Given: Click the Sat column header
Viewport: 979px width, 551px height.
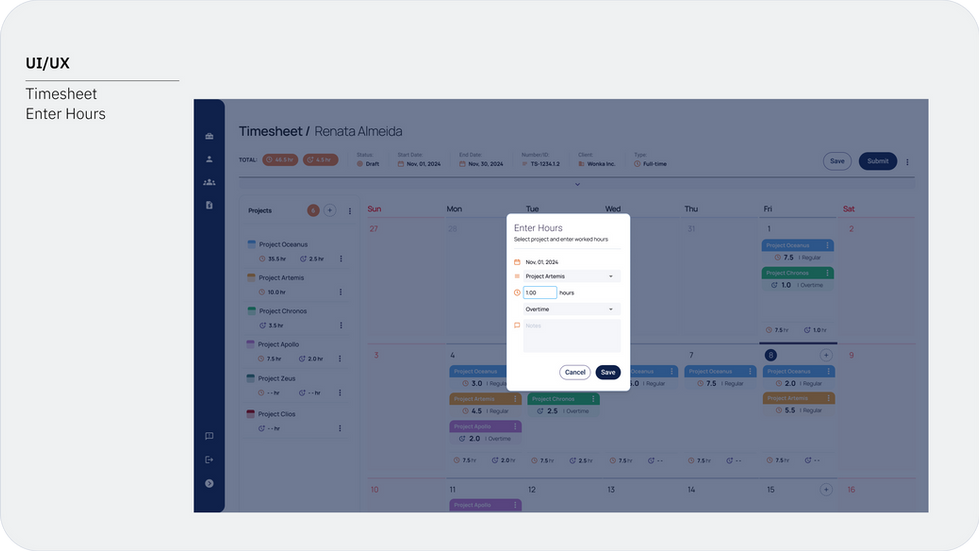Looking at the screenshot, I should (849, 209).
